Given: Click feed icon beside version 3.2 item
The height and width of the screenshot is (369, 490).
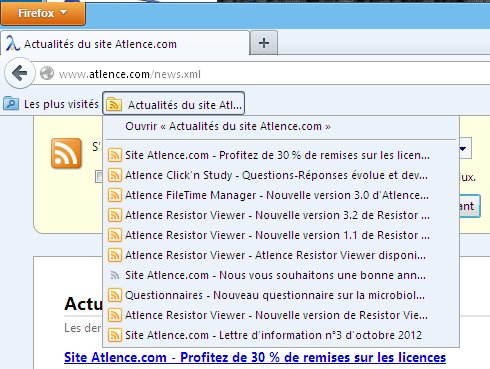Looking at the screenshot, I should (115, 215).
